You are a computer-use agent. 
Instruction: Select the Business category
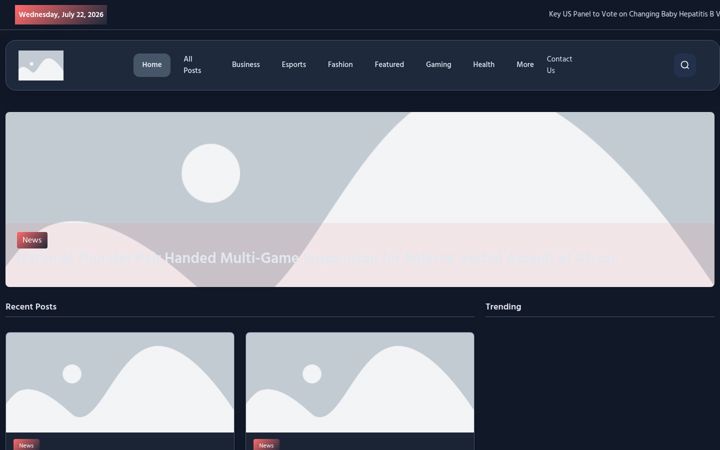click(x=246, y=65)
